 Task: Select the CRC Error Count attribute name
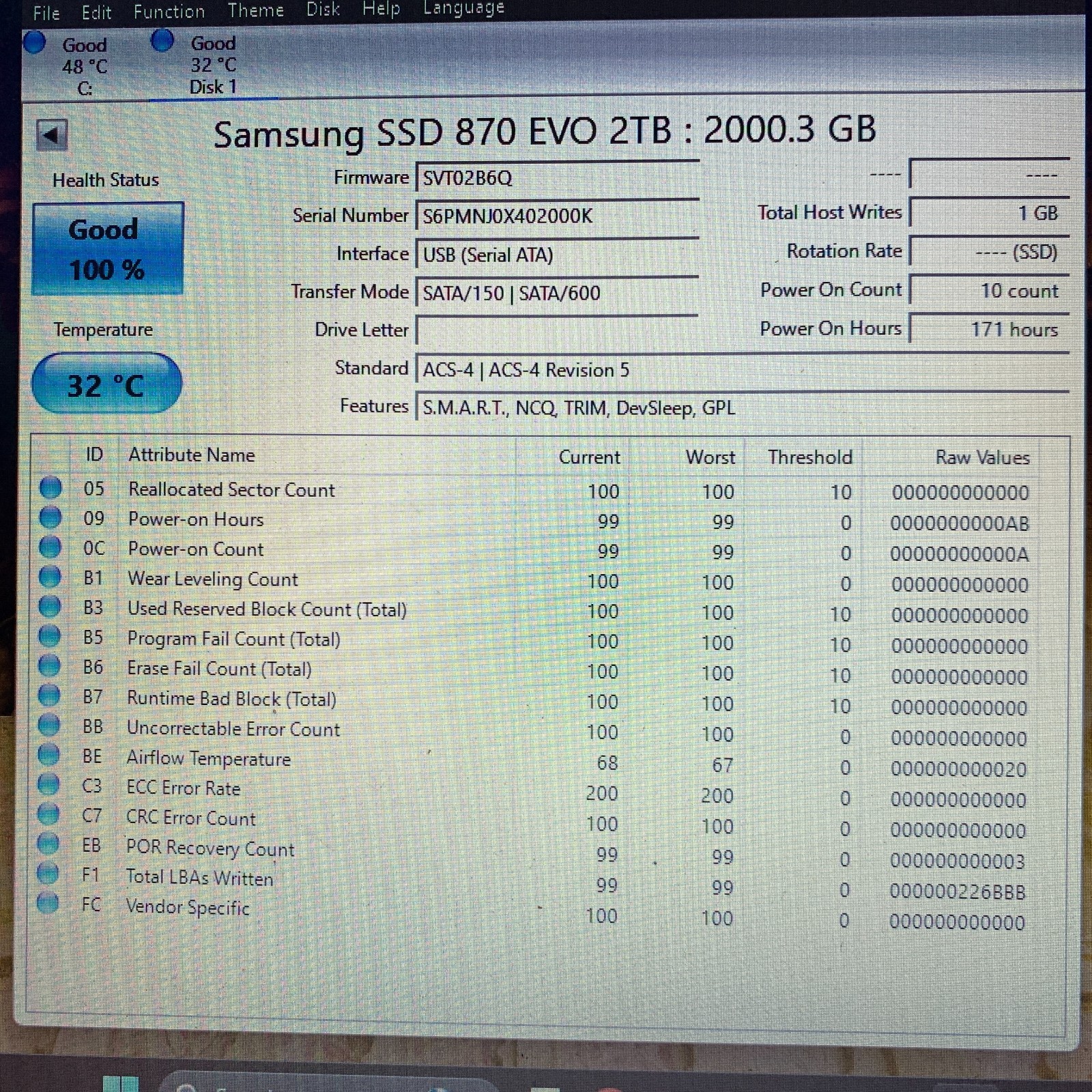(190, 818)
